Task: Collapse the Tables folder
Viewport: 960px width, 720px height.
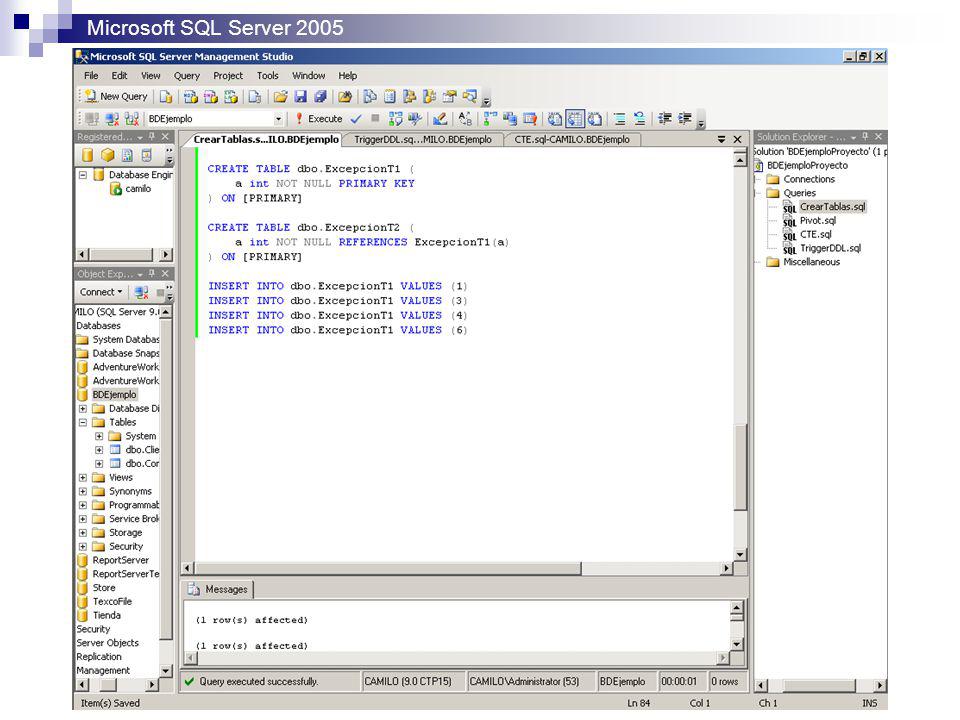Action: coord(83,422)
